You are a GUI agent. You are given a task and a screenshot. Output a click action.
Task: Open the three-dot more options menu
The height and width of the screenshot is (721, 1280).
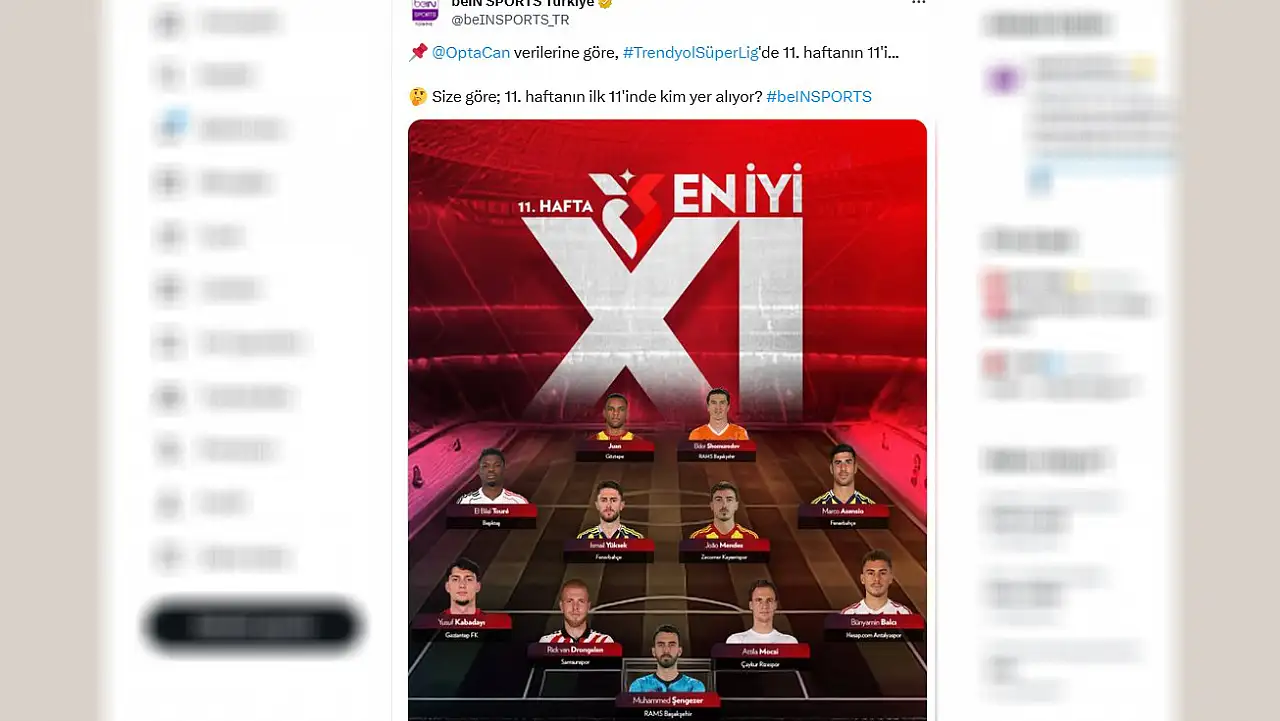(918, 3)
